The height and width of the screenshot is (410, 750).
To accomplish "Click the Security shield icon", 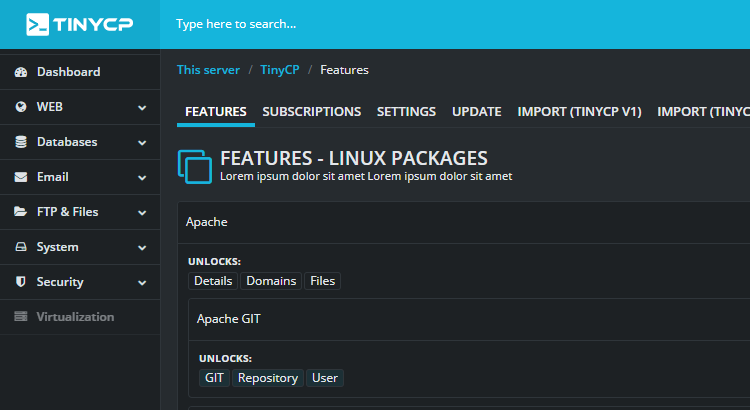I will [21, 281].
